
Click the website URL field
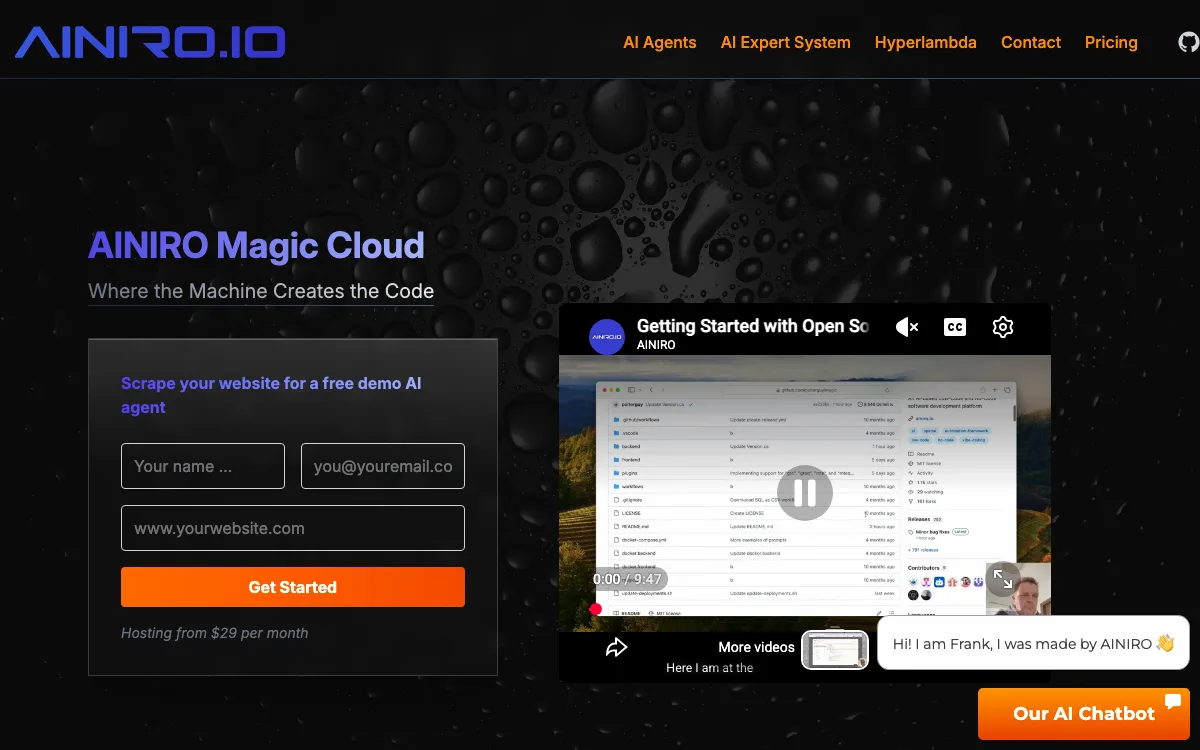click(x=293, y=528)
